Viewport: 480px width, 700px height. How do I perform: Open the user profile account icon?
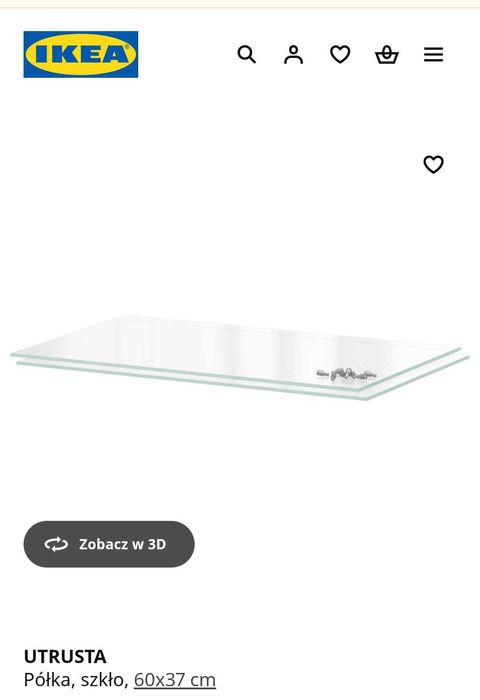pos(293,54)
